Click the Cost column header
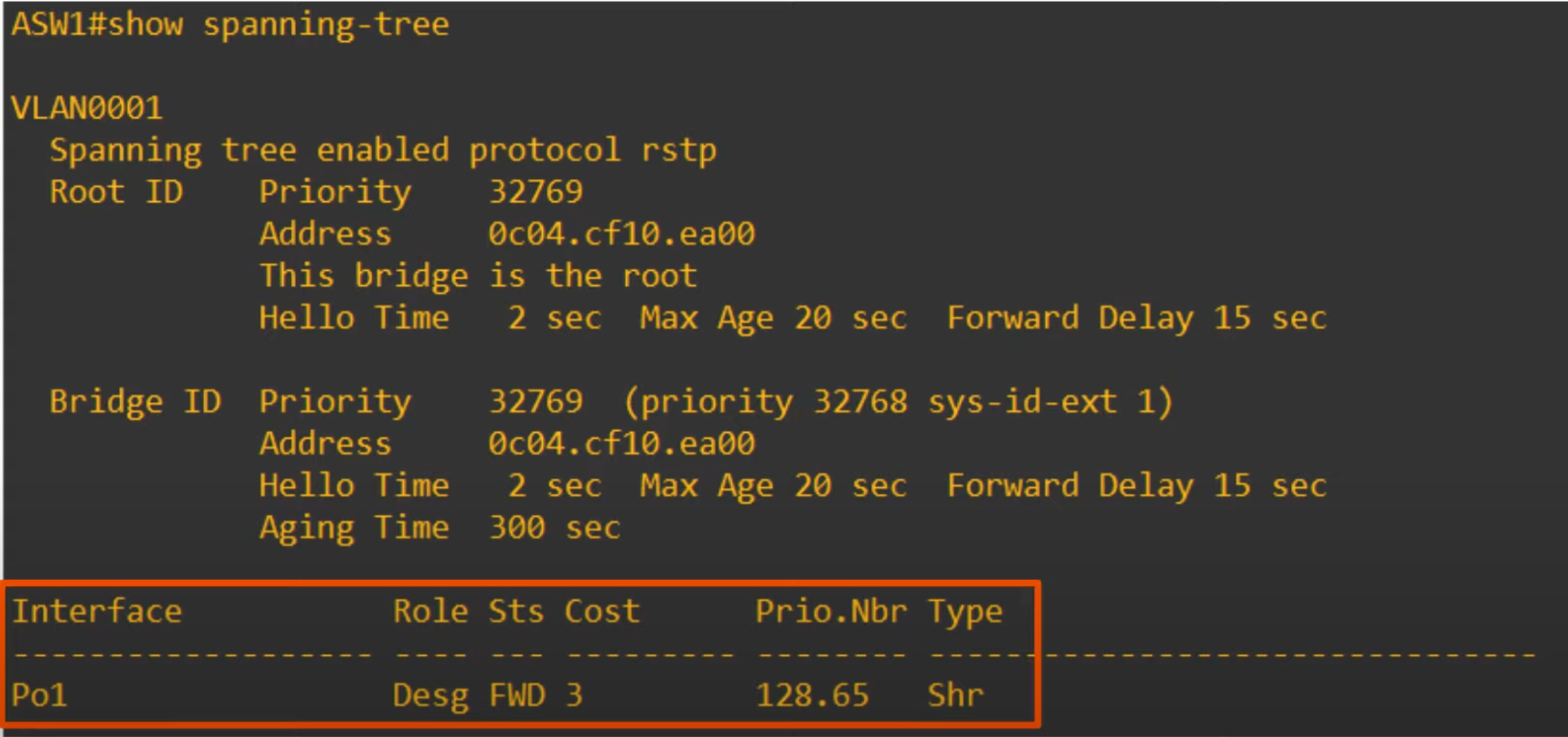This screenshot has height=737, width=1568. [602, 612]
